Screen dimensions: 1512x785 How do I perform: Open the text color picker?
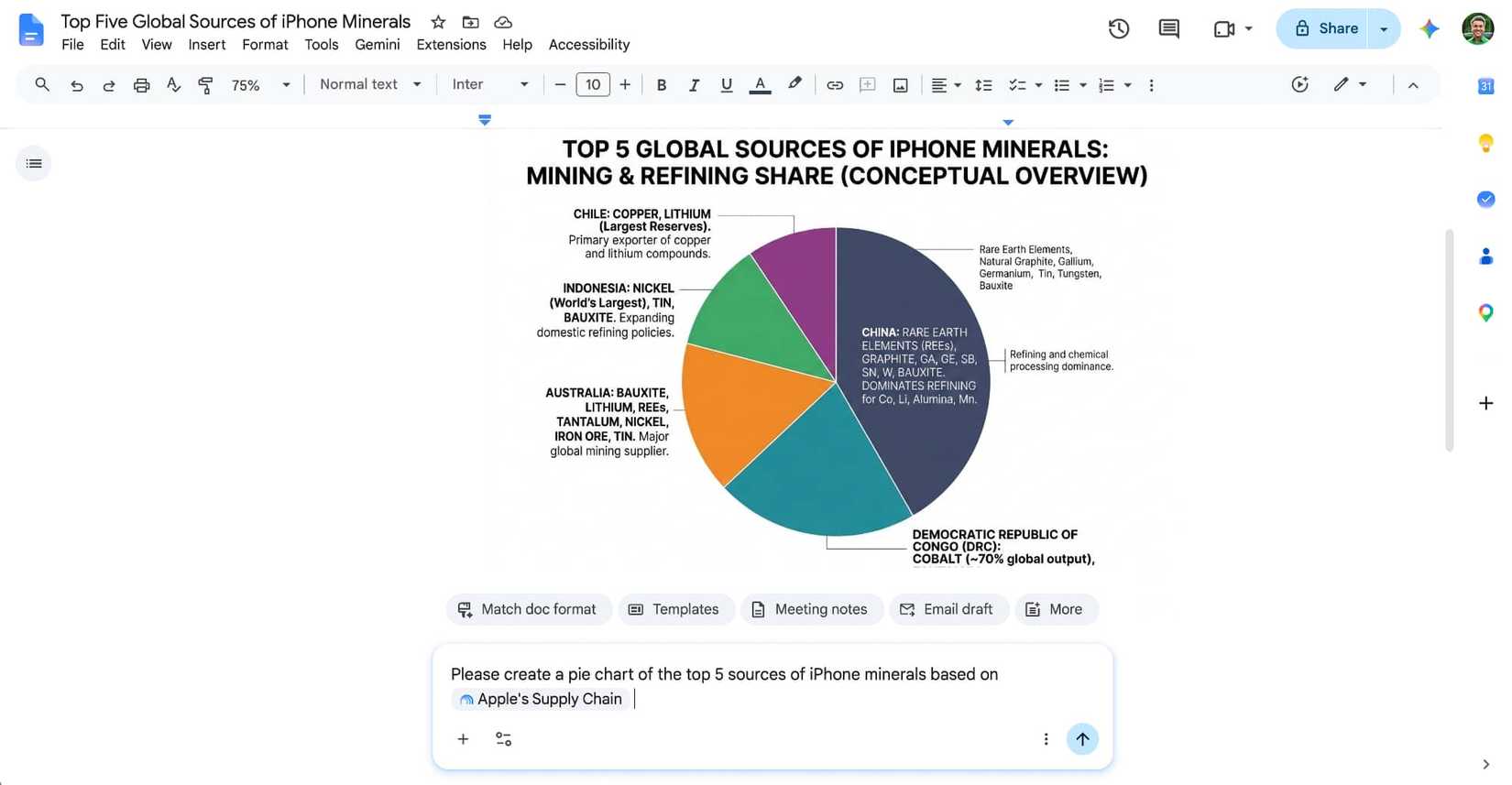[760, 85]
